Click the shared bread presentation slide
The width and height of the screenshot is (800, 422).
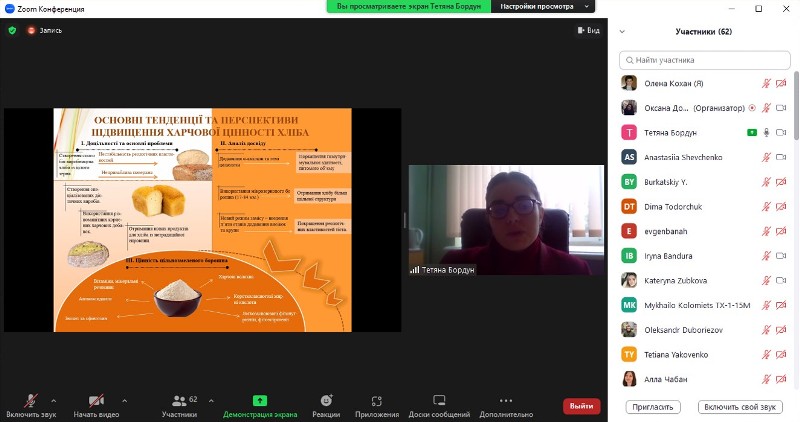point(203,220)
